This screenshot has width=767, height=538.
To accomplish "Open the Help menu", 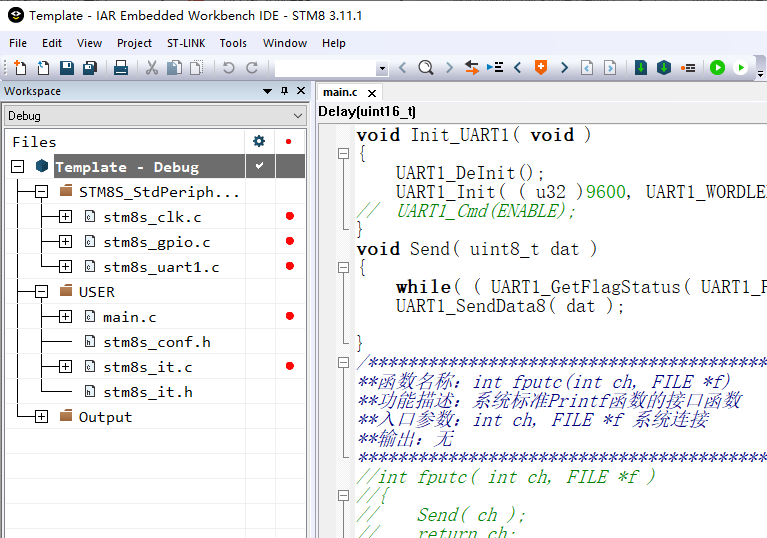I will [x=334, y=43].
